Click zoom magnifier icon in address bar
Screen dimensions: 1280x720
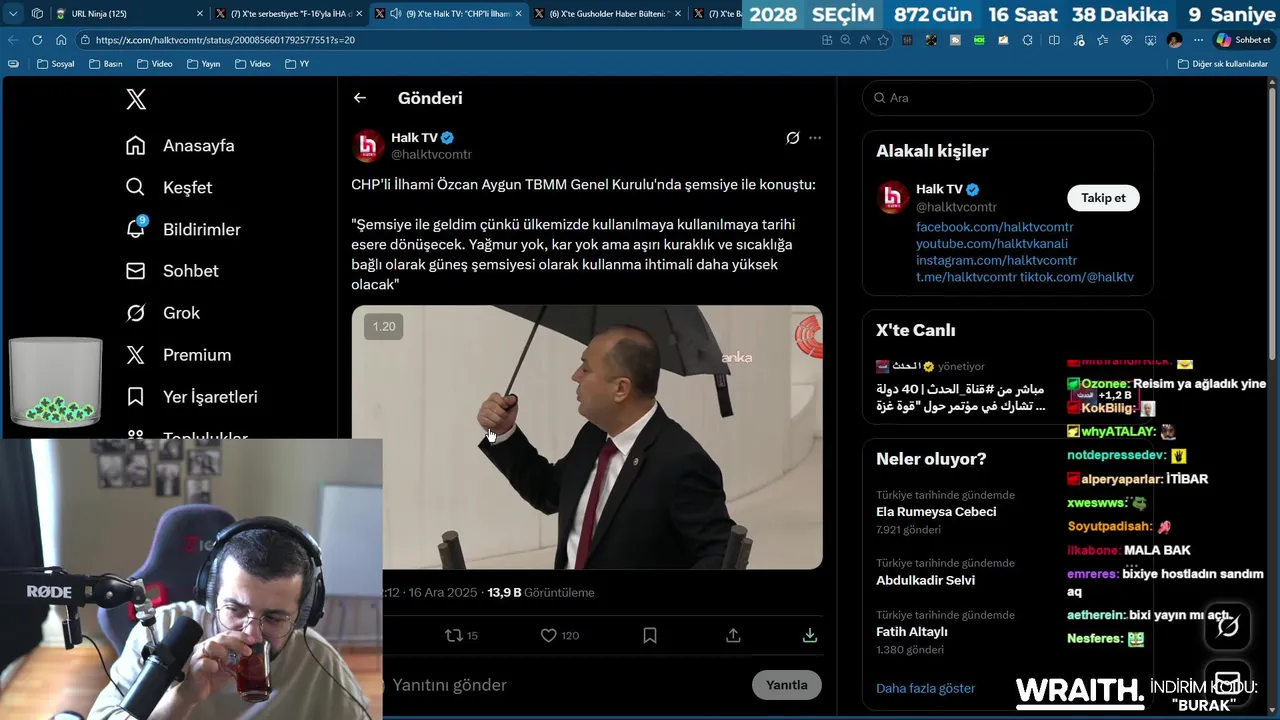[x=846, y=40]
